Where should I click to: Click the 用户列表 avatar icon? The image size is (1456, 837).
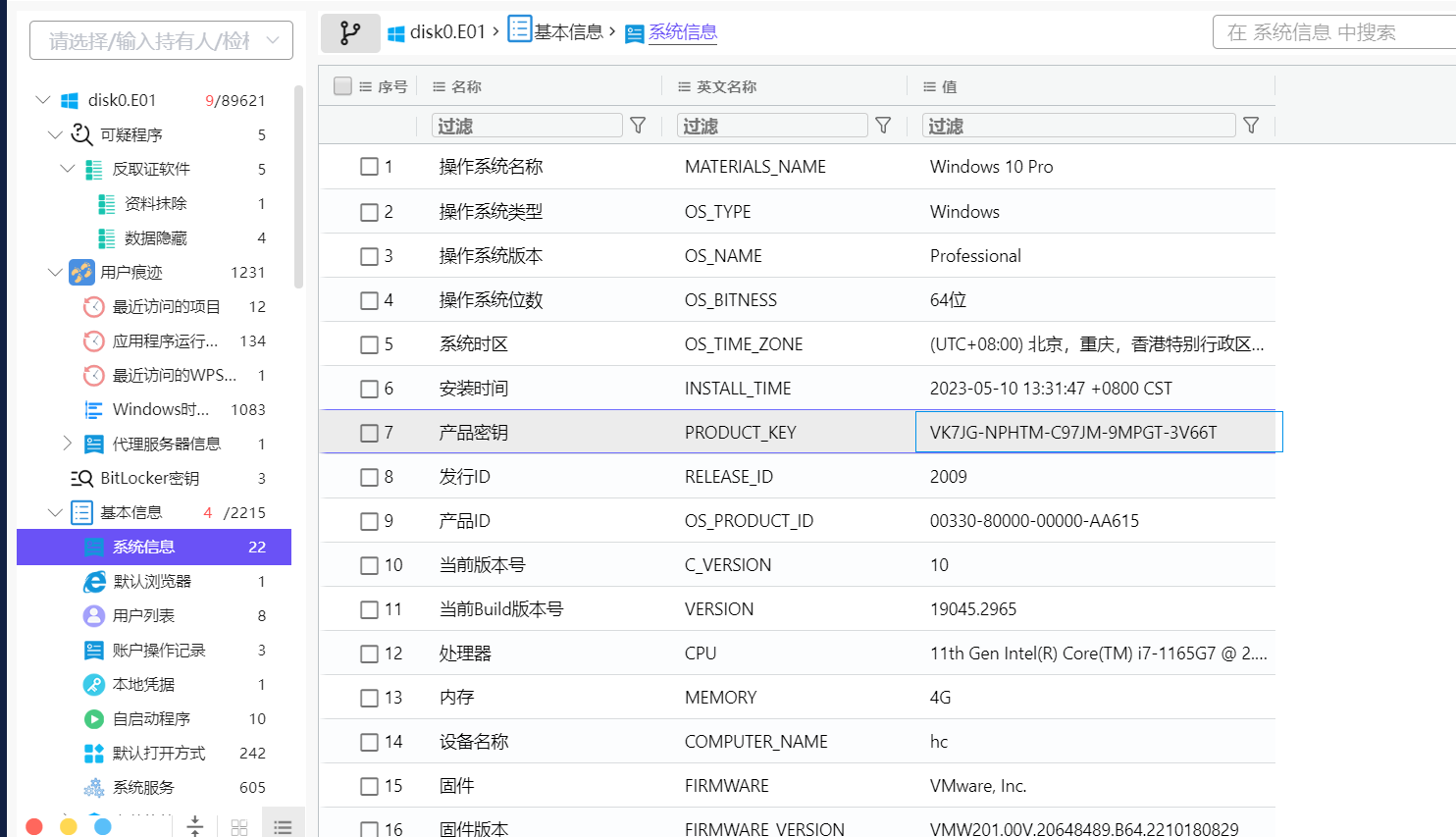(94, 616)
